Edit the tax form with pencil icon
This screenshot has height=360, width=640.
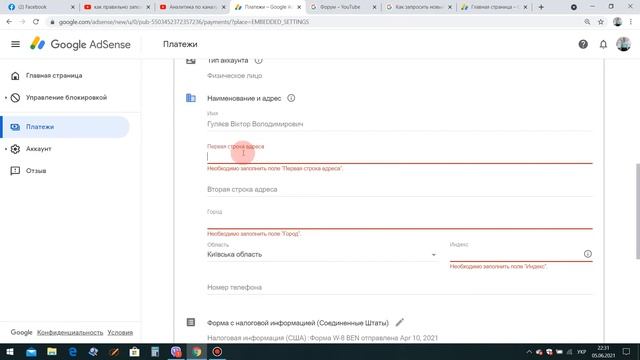coord(400,322)
